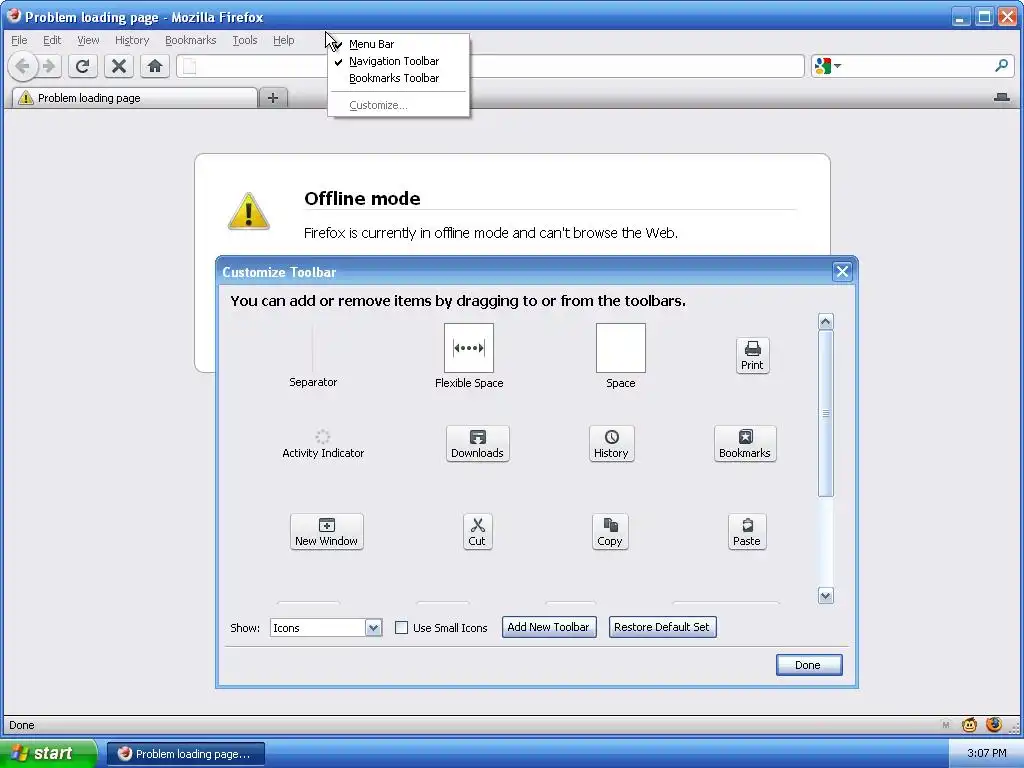This screenshot has width=1024, height=768.
Task: Reload the page with the refresh icon
Action: coord(82,66)
